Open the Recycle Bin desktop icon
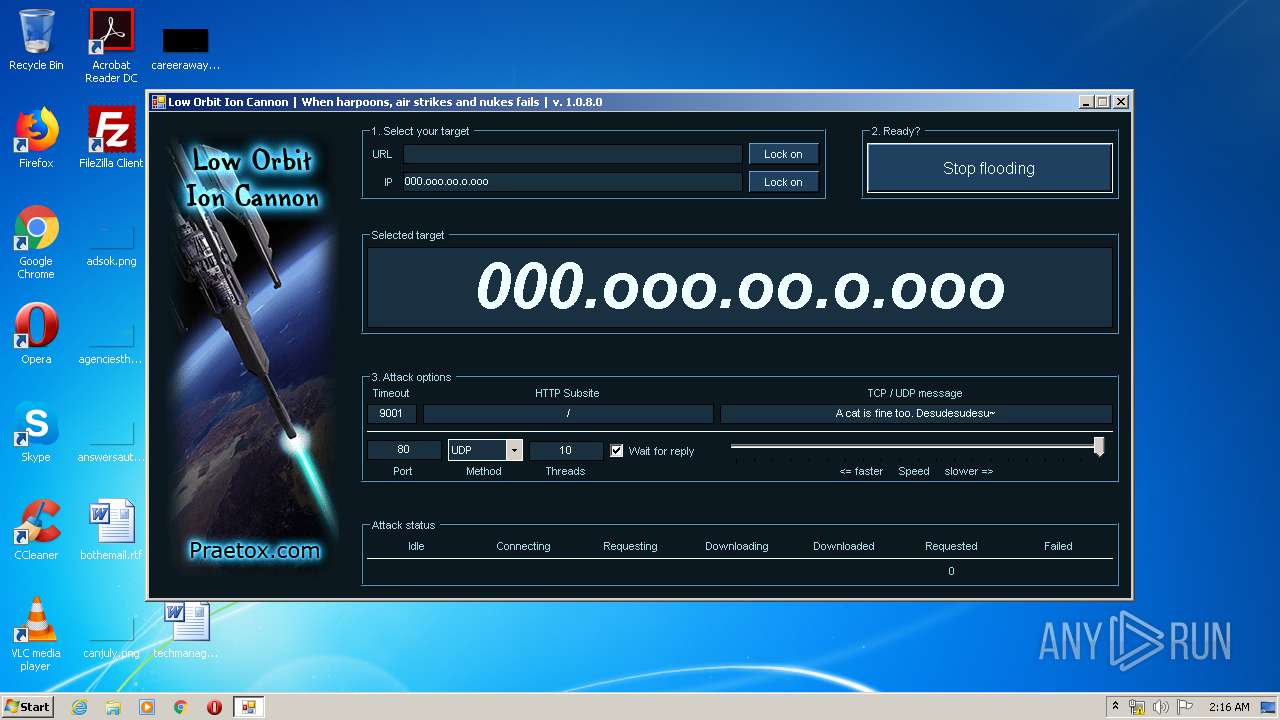 coord(36,40)
